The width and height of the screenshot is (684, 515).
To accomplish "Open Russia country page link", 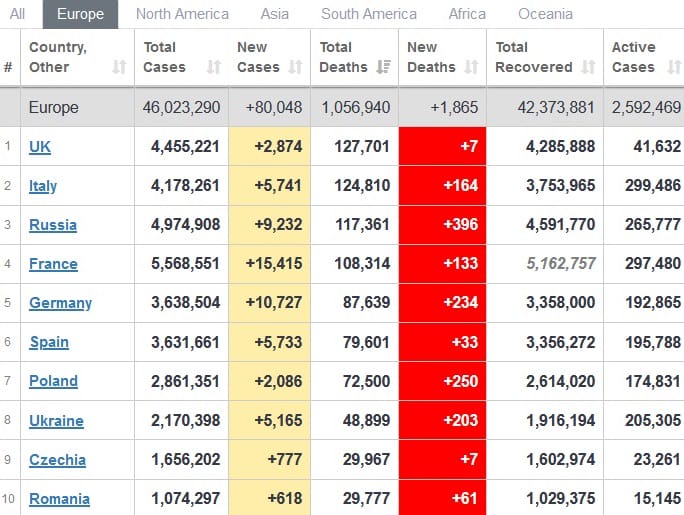I will [53, 225].
